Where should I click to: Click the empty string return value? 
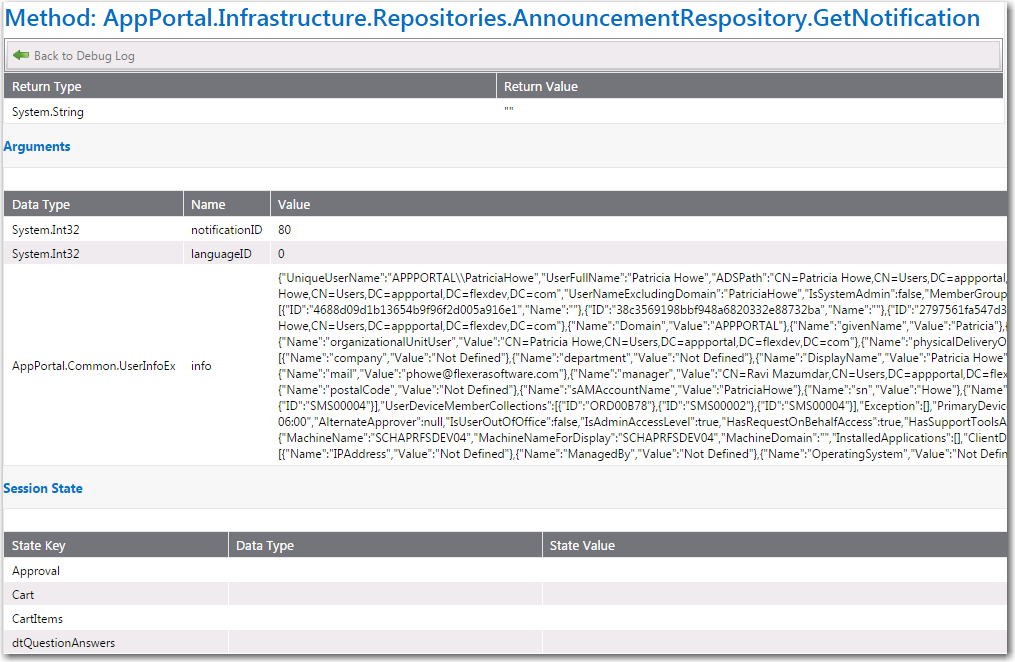508,111
